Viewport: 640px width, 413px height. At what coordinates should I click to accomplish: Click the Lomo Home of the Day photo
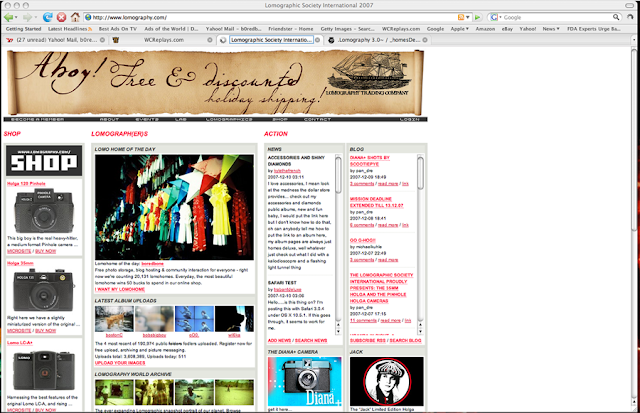[x=174, y=207]
